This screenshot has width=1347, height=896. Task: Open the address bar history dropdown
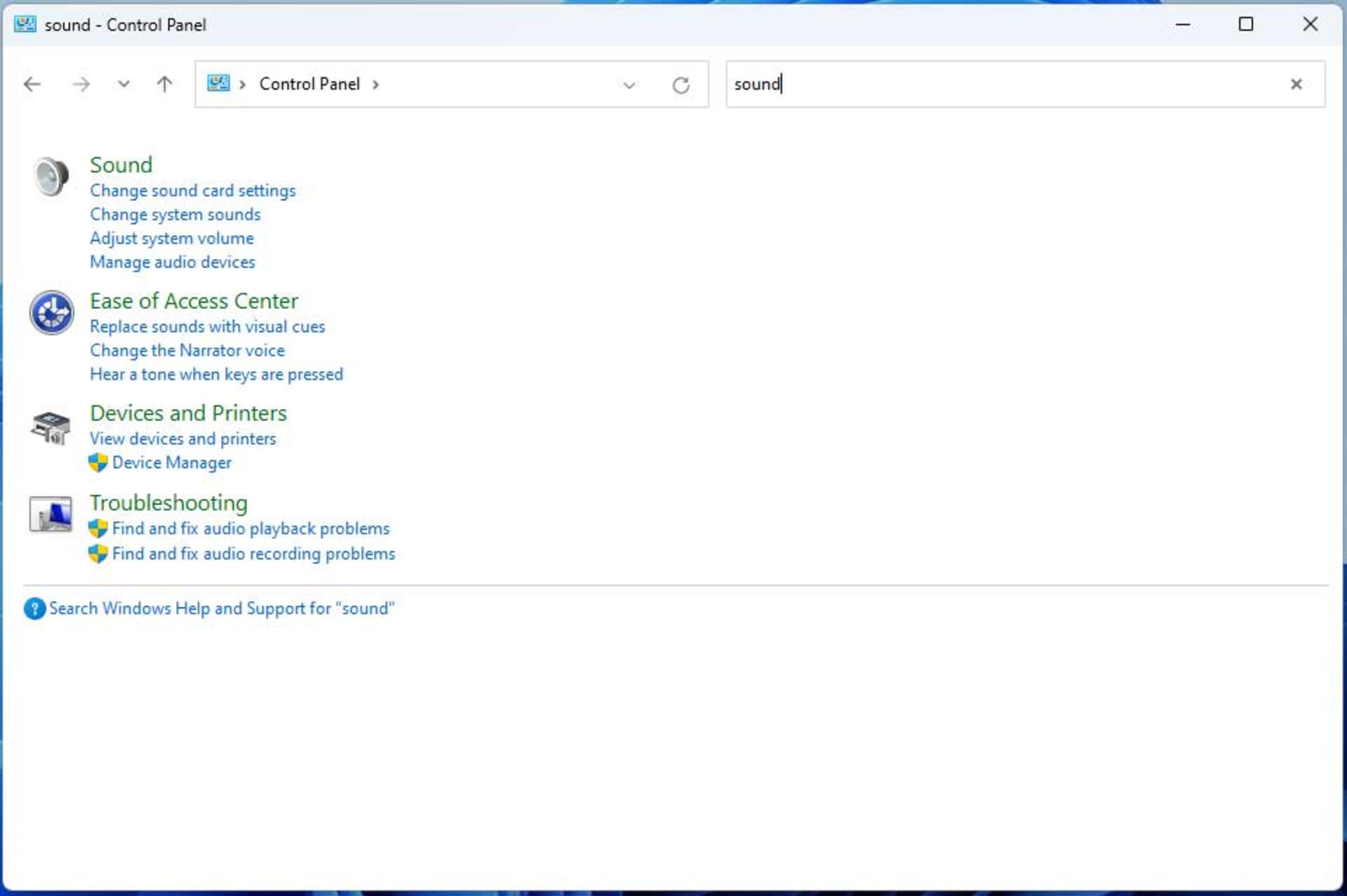629,85
